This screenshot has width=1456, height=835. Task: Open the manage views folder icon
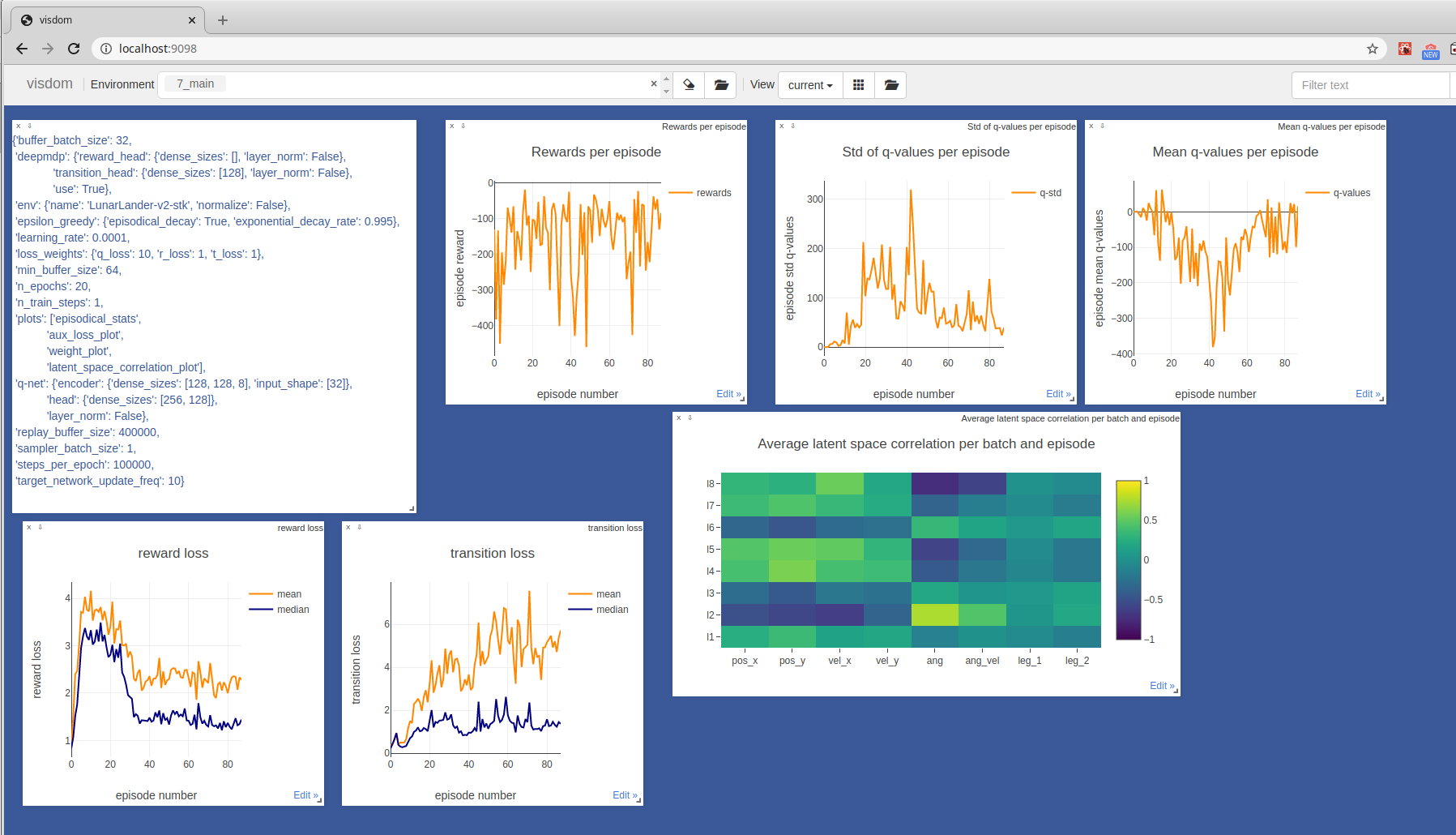point(891,84)
